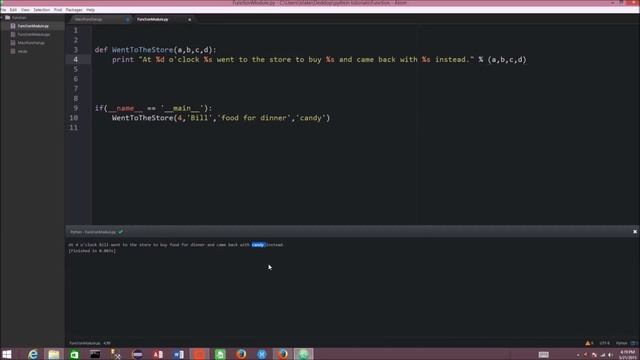Click line number 10 in the gutter
The height and width of the screenshot is (360, 640).
coord(73,118)
